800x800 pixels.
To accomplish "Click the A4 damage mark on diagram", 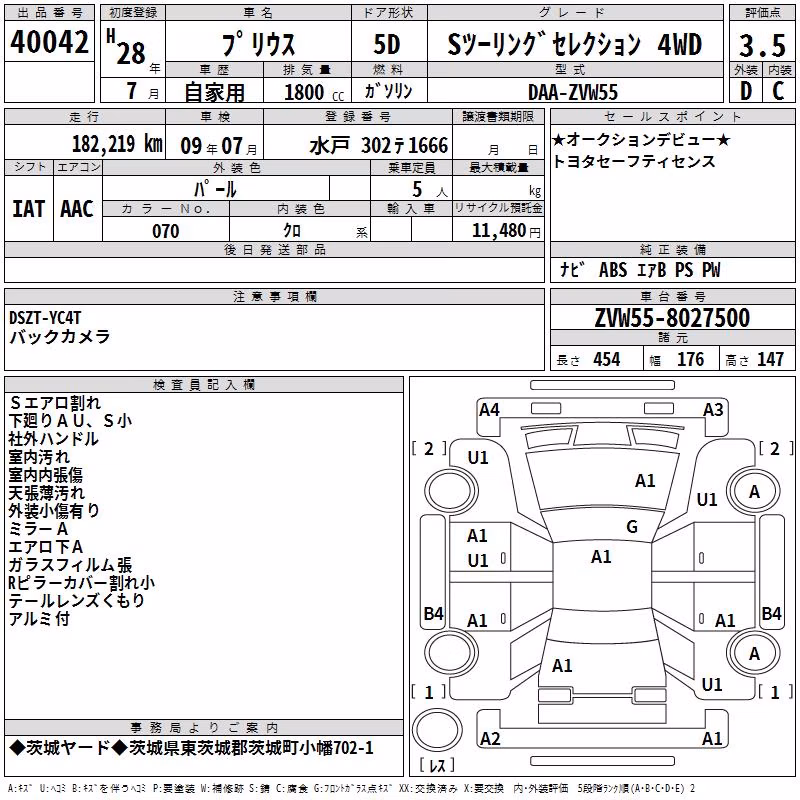I will pyautogui.click(x=489, y=410).
